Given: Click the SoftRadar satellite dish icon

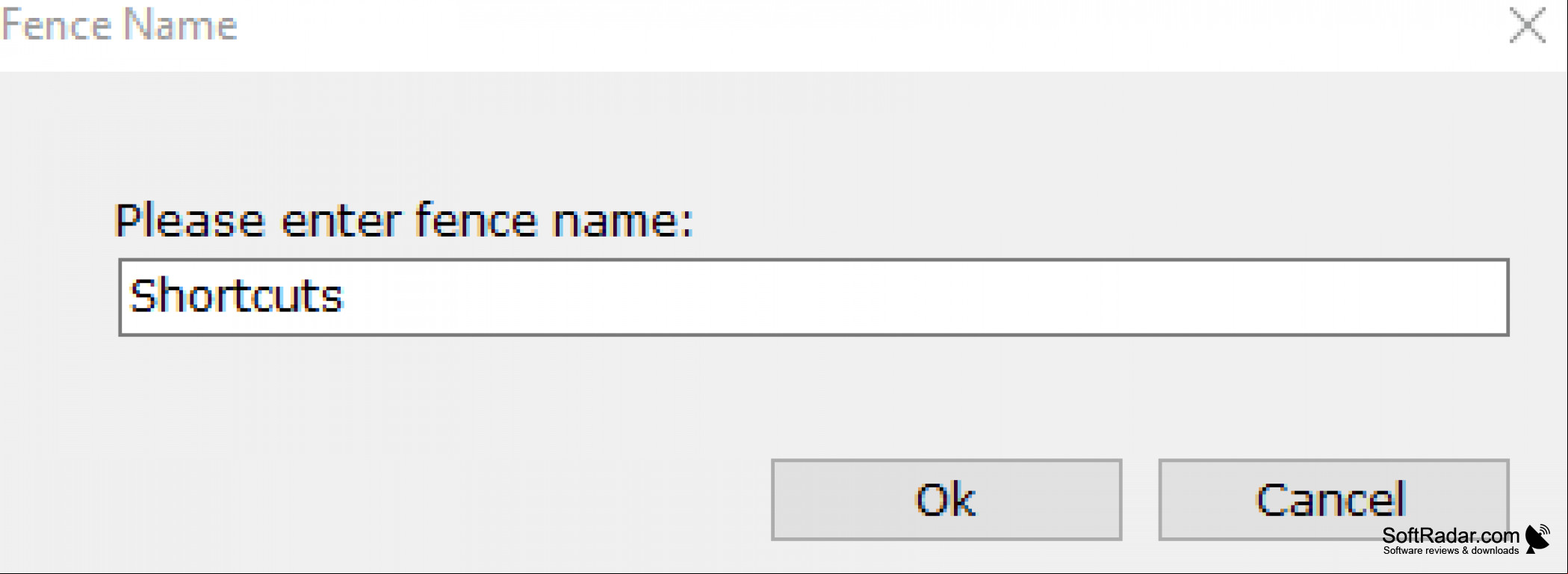Looking at the screenshot, I should (x=1537, y=538).
